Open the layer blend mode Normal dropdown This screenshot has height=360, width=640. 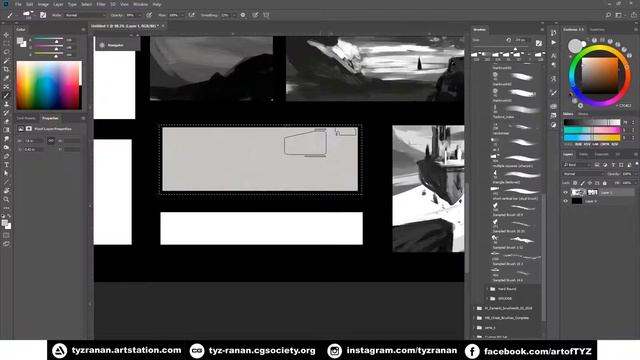(582, 174)
